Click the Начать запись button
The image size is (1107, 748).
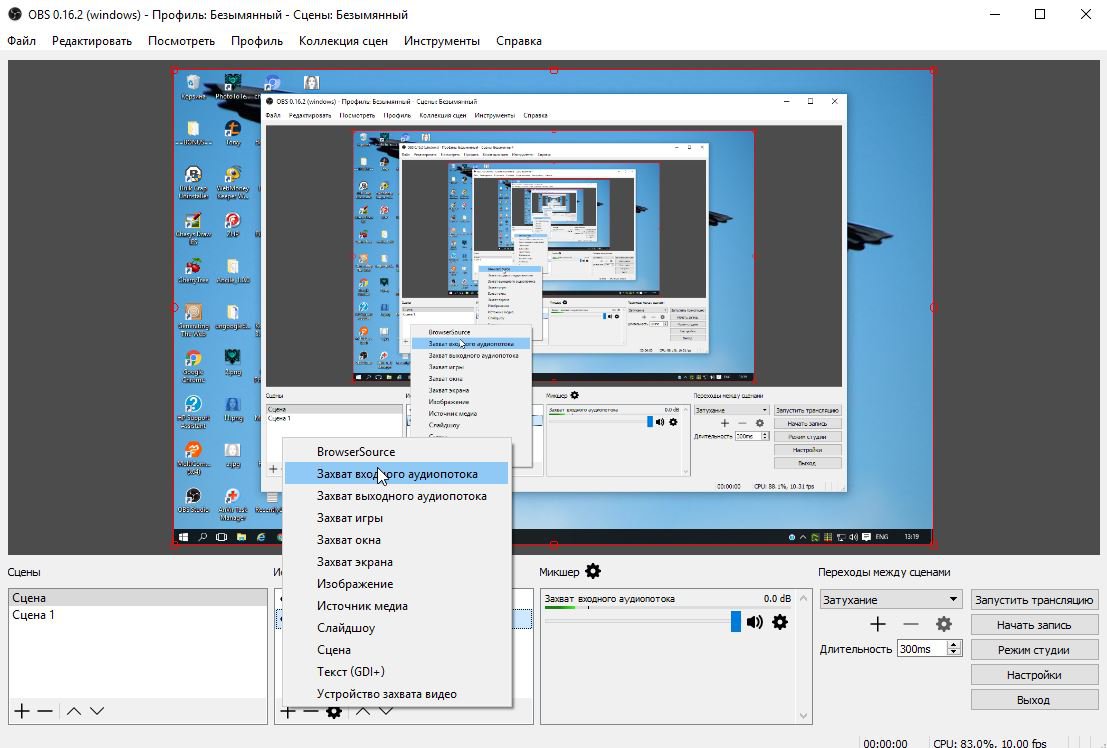pyautogui.click(x=1034, y=624)
